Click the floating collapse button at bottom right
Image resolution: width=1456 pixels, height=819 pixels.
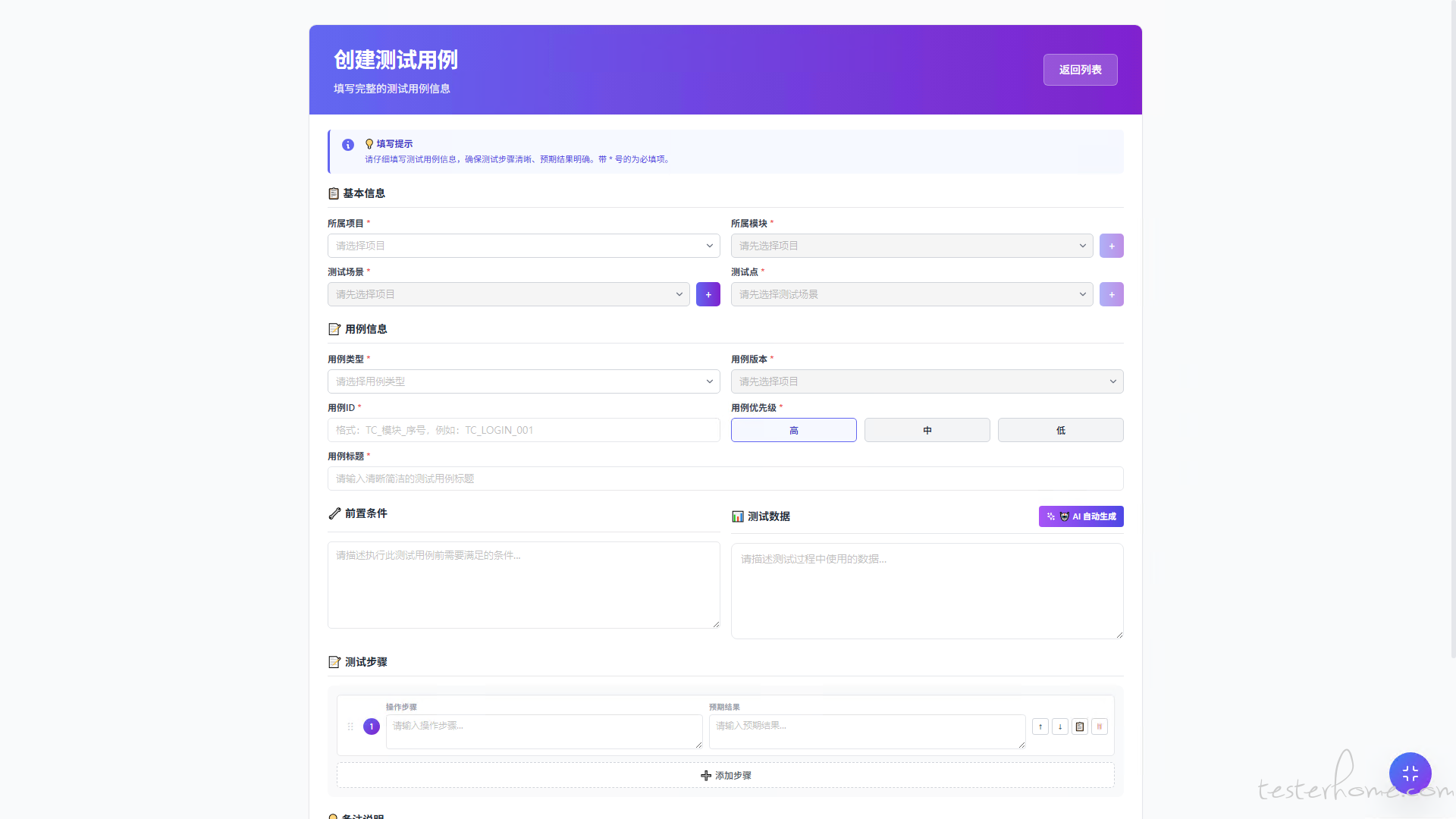1410,773
